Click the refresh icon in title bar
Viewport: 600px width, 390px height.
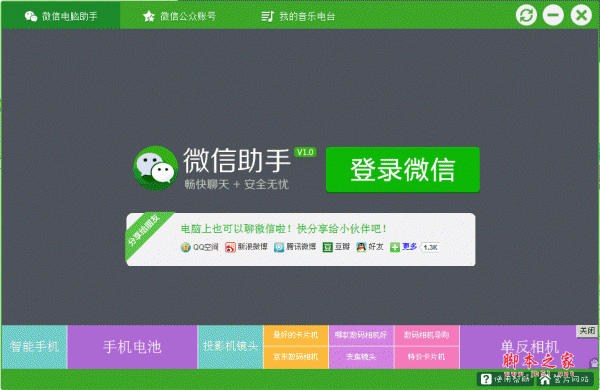click(526, 15)
